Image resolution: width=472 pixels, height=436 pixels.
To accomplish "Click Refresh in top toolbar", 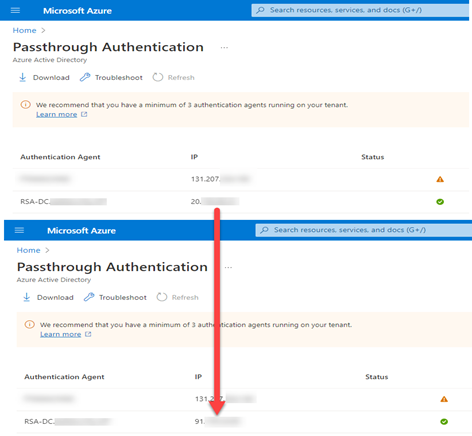I will point(174,77).
